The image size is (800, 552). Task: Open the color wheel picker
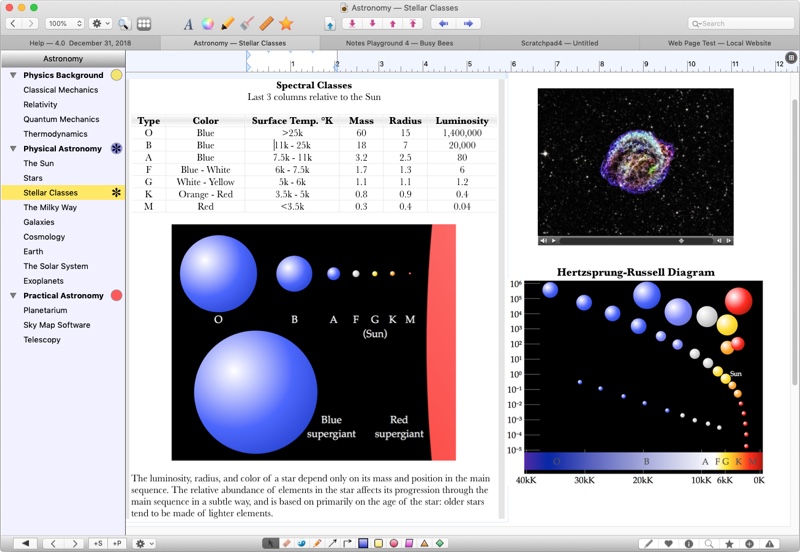[207, 23]
